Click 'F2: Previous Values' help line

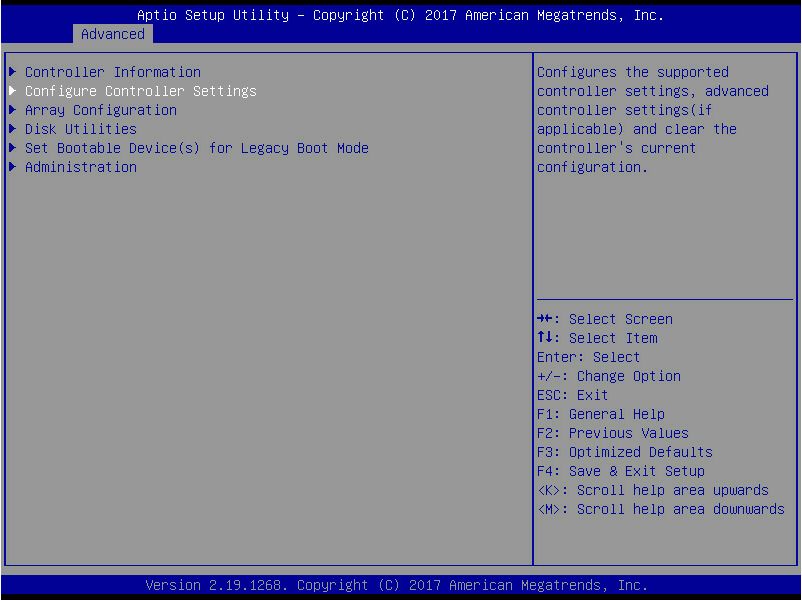(x=613, y=433)
